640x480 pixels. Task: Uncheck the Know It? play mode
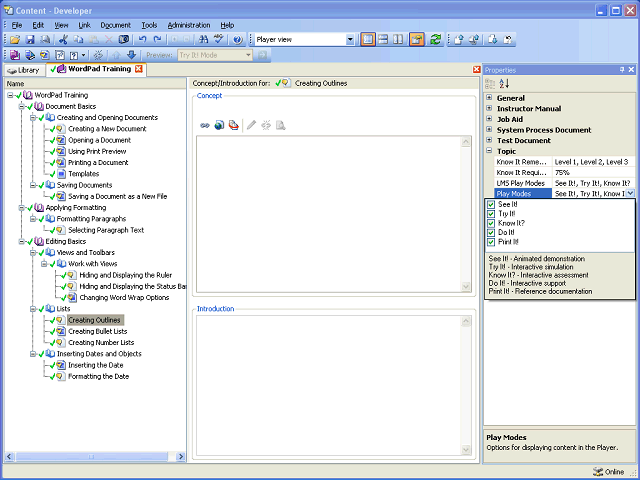[491, 223]
